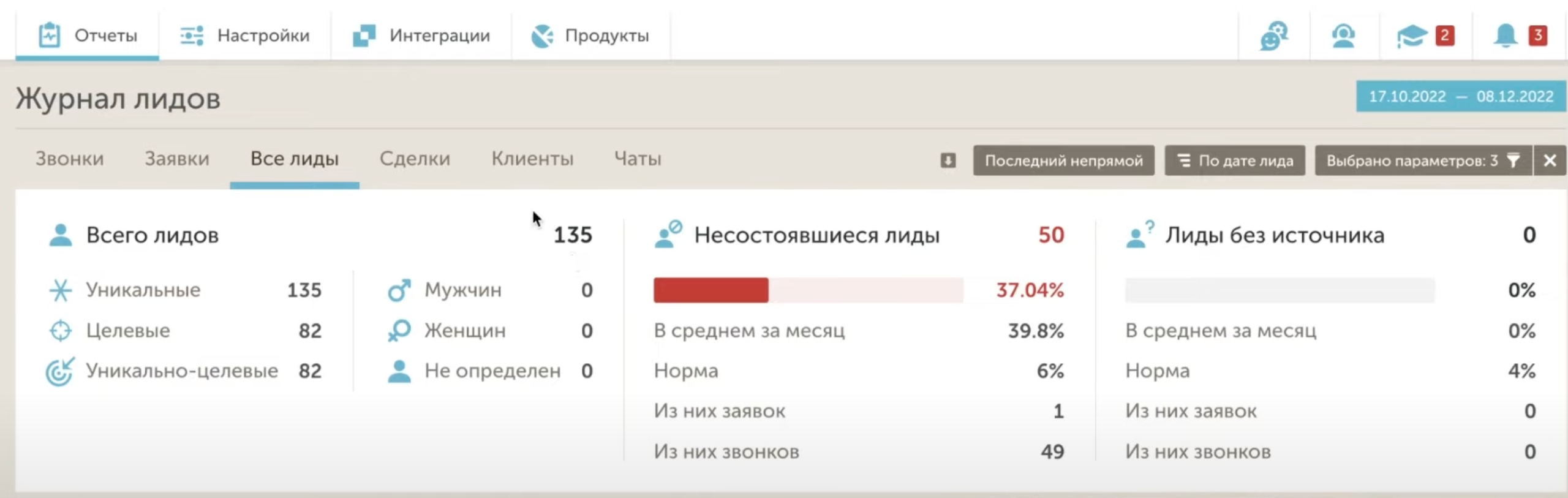This screenshot has width=1568, height=498.
Task: Click the filter funnel icon
Action: [1513, 160]
